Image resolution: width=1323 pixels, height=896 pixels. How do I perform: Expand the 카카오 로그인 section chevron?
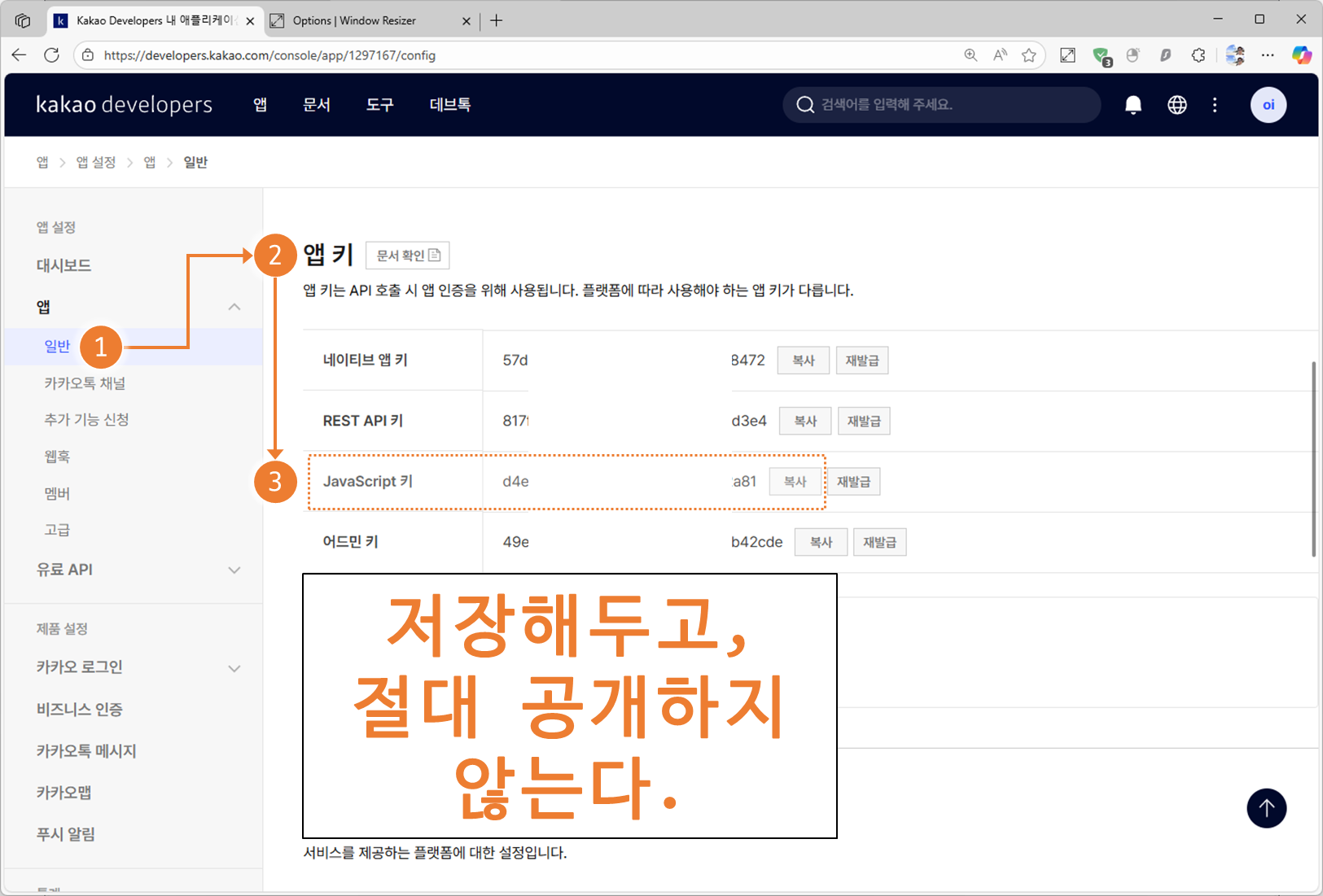coord(234,668)
